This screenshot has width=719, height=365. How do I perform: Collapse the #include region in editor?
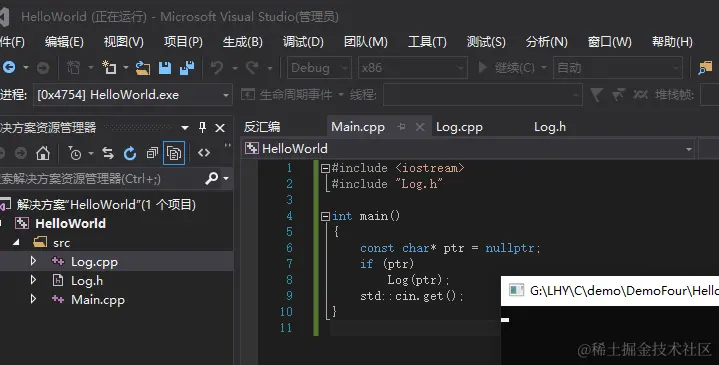[325, 168]
